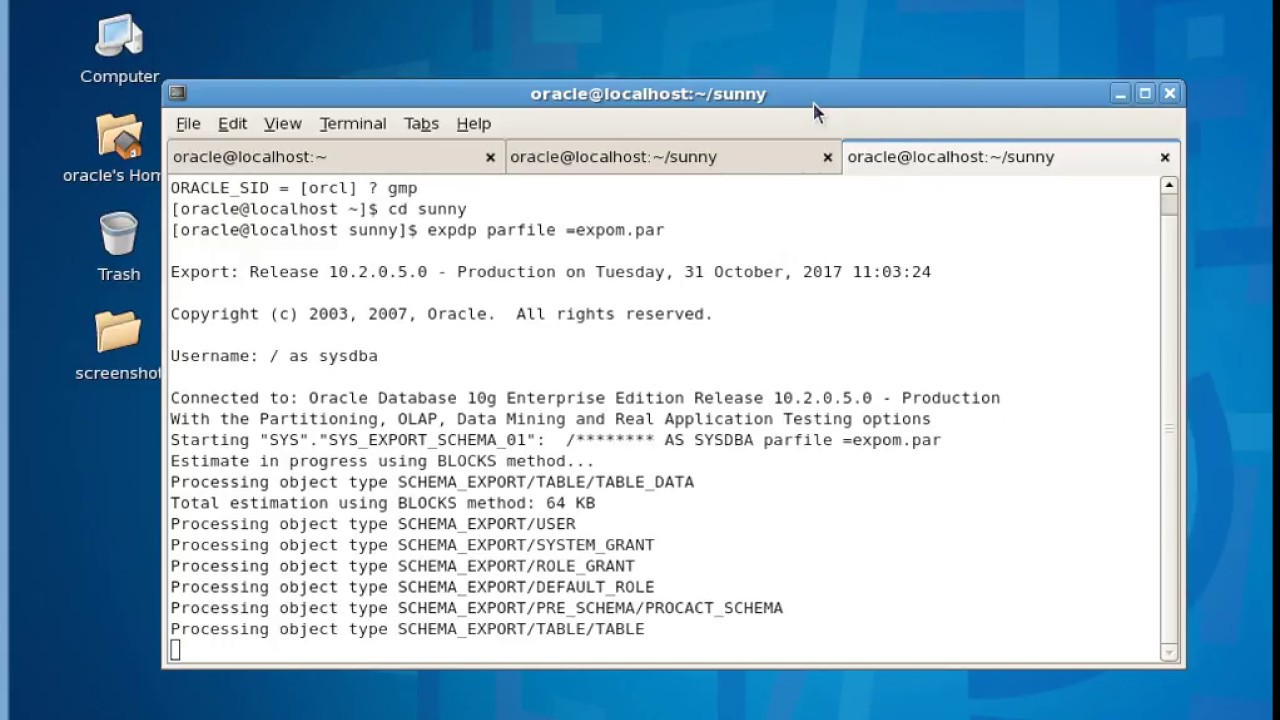Viewport: 1280px width, 720px height.
Task: Click the 'SCHEMA_EXPORT/TABLE/TABLE_DATA' line
Action: 432,482
